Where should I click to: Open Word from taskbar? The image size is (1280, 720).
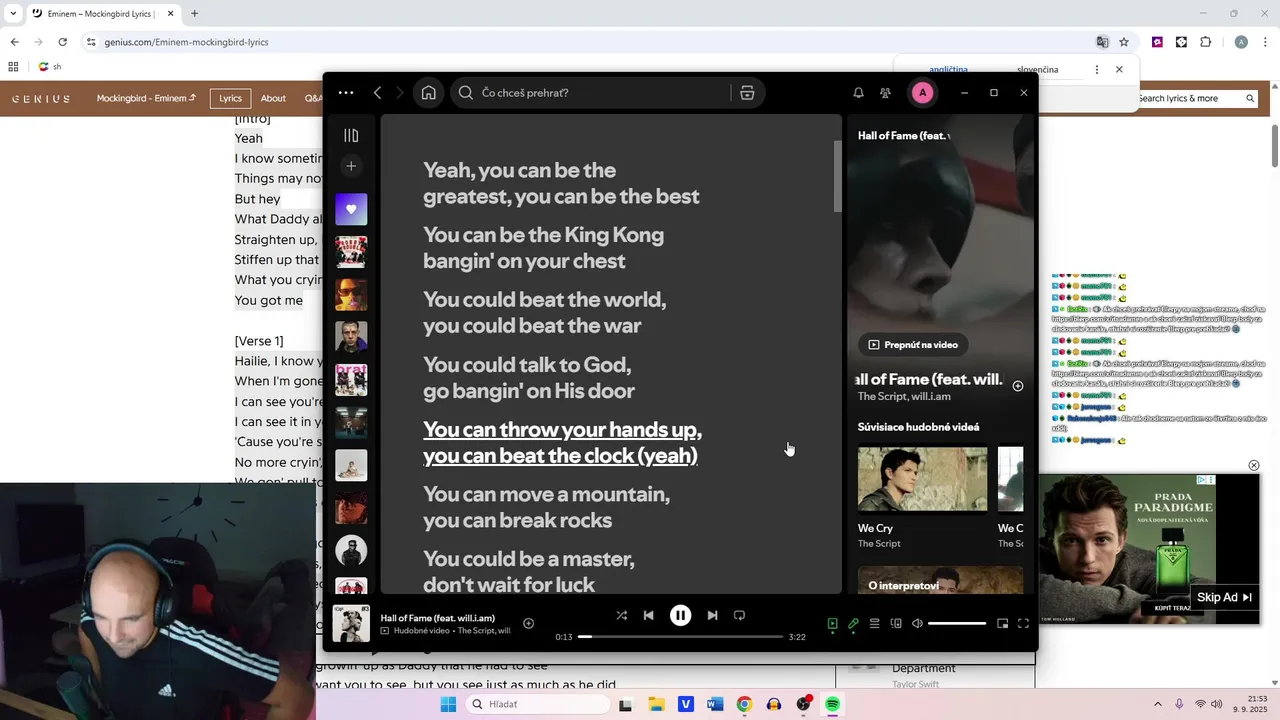[715, 704]
